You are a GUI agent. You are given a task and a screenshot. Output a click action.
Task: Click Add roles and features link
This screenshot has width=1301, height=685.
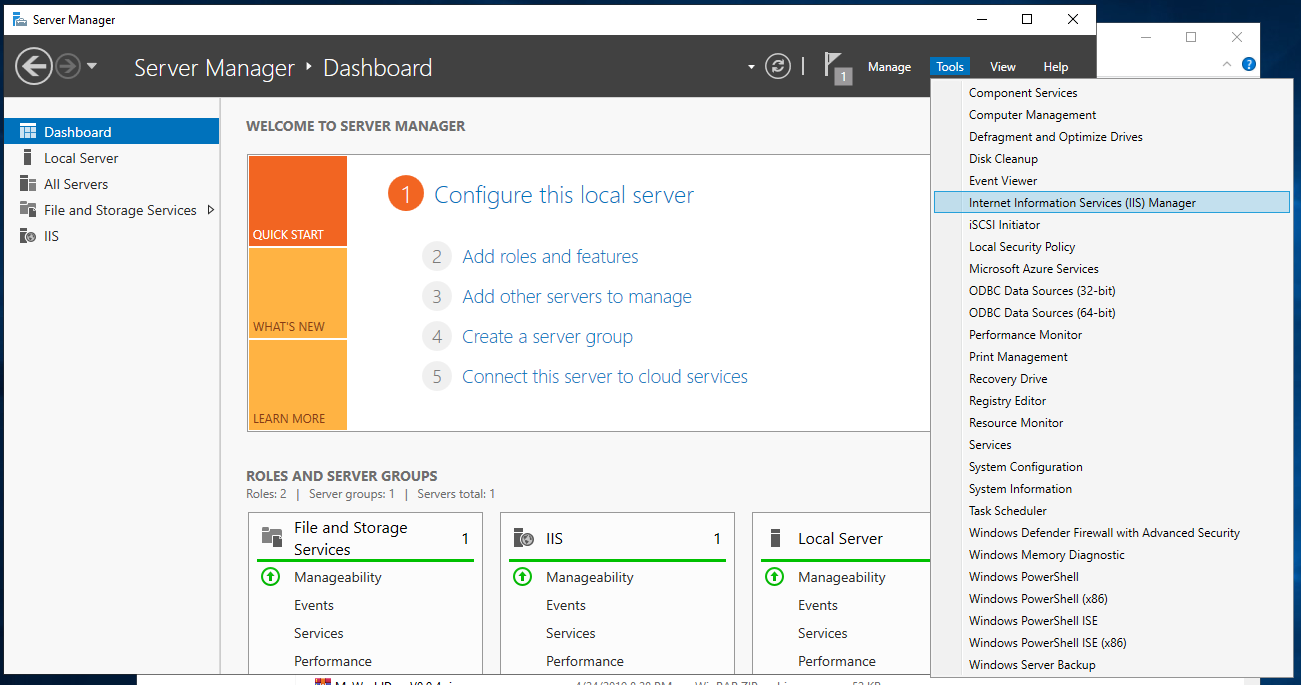[550, 257]
